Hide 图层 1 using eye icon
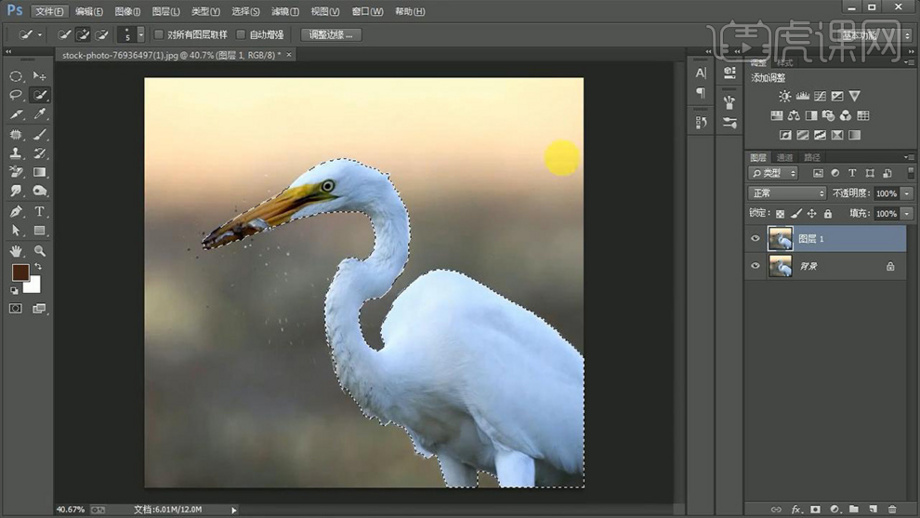The width and height of the screenshot is (920, 518). 755,239
